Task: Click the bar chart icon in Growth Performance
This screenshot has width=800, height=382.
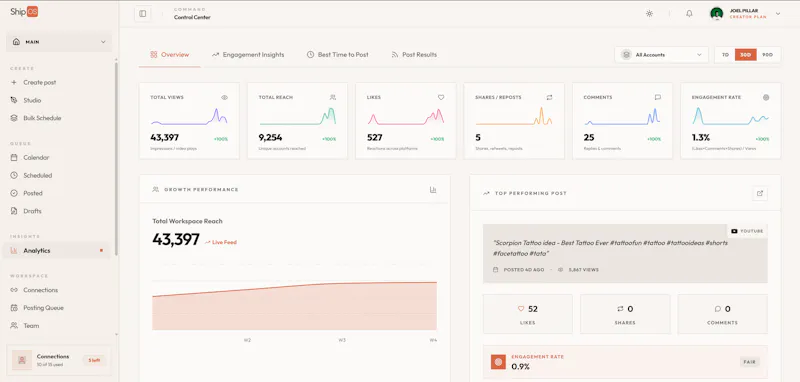Action: pyautogui.click(x=433, y=190)
